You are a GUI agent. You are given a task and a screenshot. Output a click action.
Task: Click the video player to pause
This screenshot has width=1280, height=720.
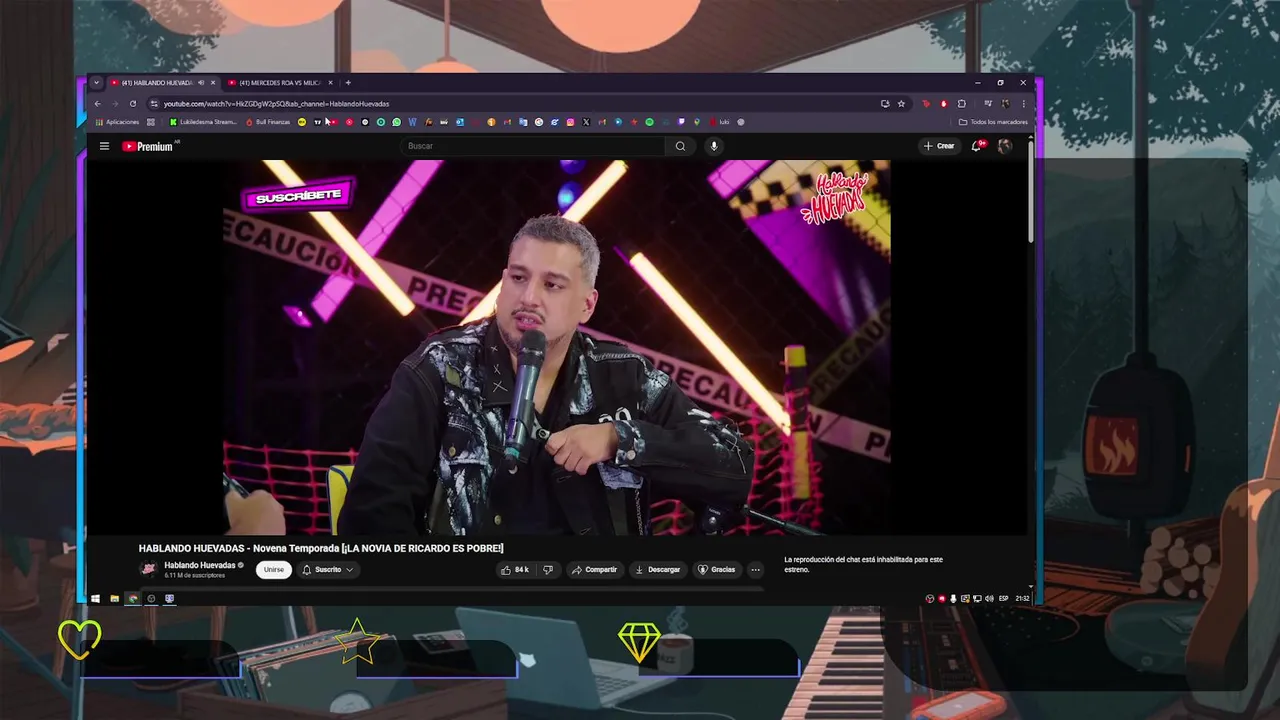click(x=557, y=347)
